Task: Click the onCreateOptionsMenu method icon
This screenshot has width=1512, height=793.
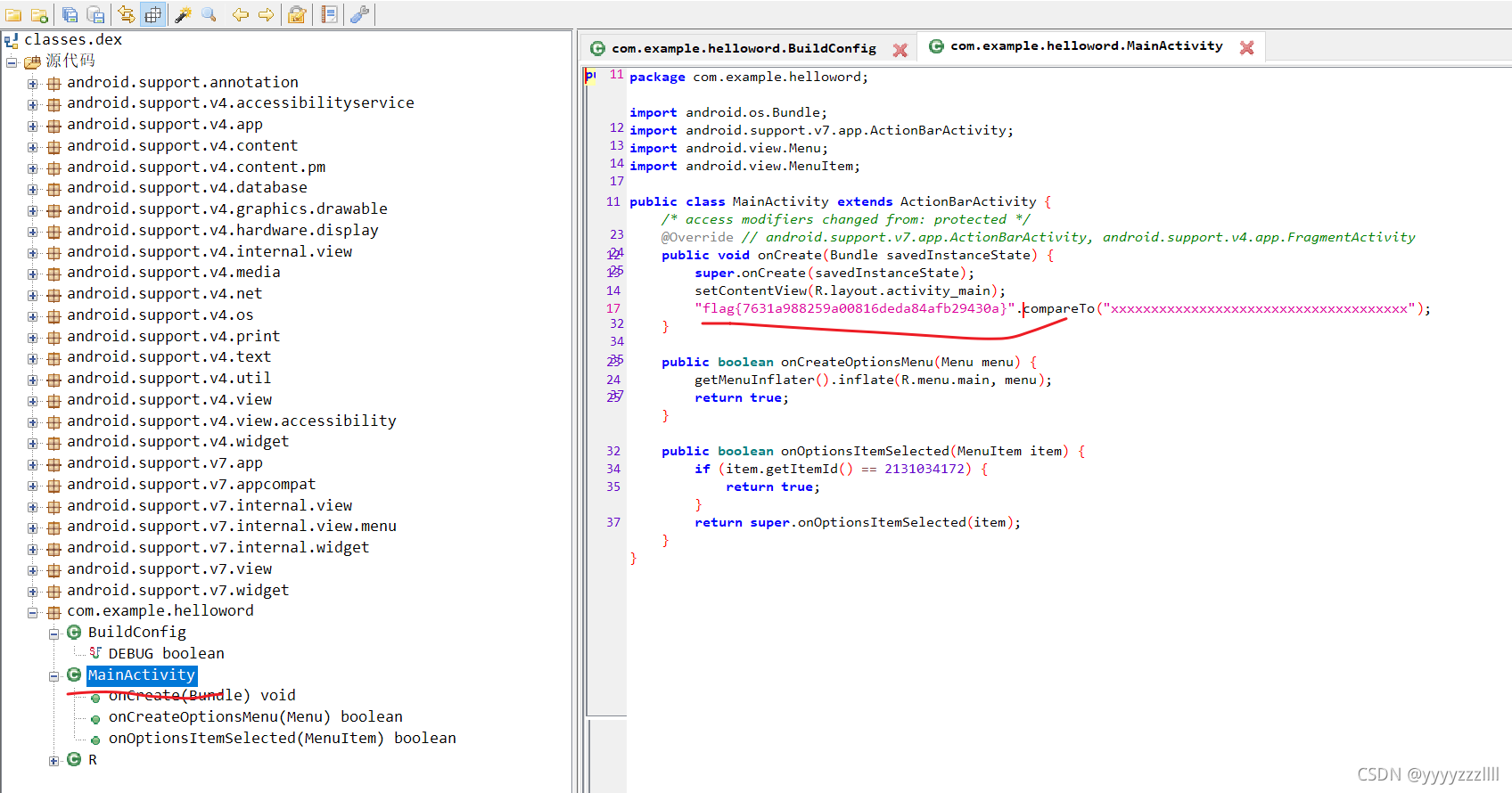Action: 95,719
